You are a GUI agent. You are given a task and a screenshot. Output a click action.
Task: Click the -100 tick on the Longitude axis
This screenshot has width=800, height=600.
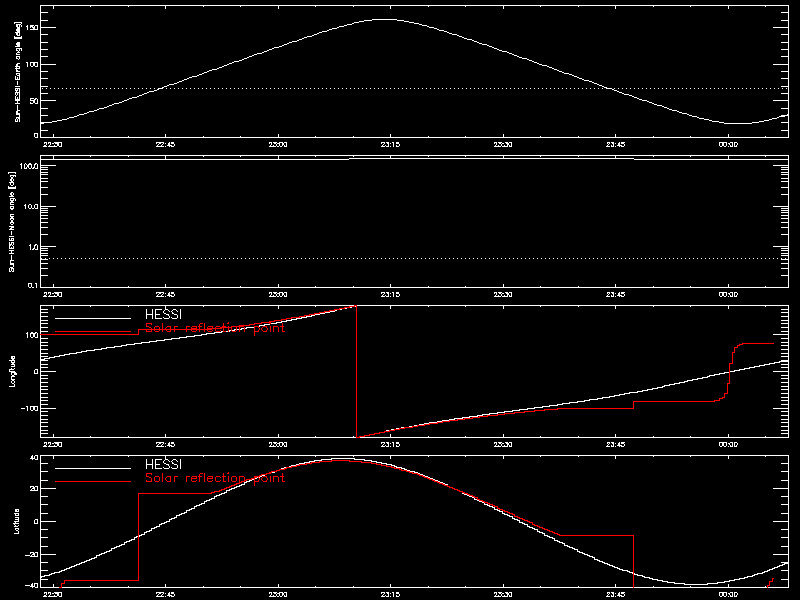pos(29,409)
